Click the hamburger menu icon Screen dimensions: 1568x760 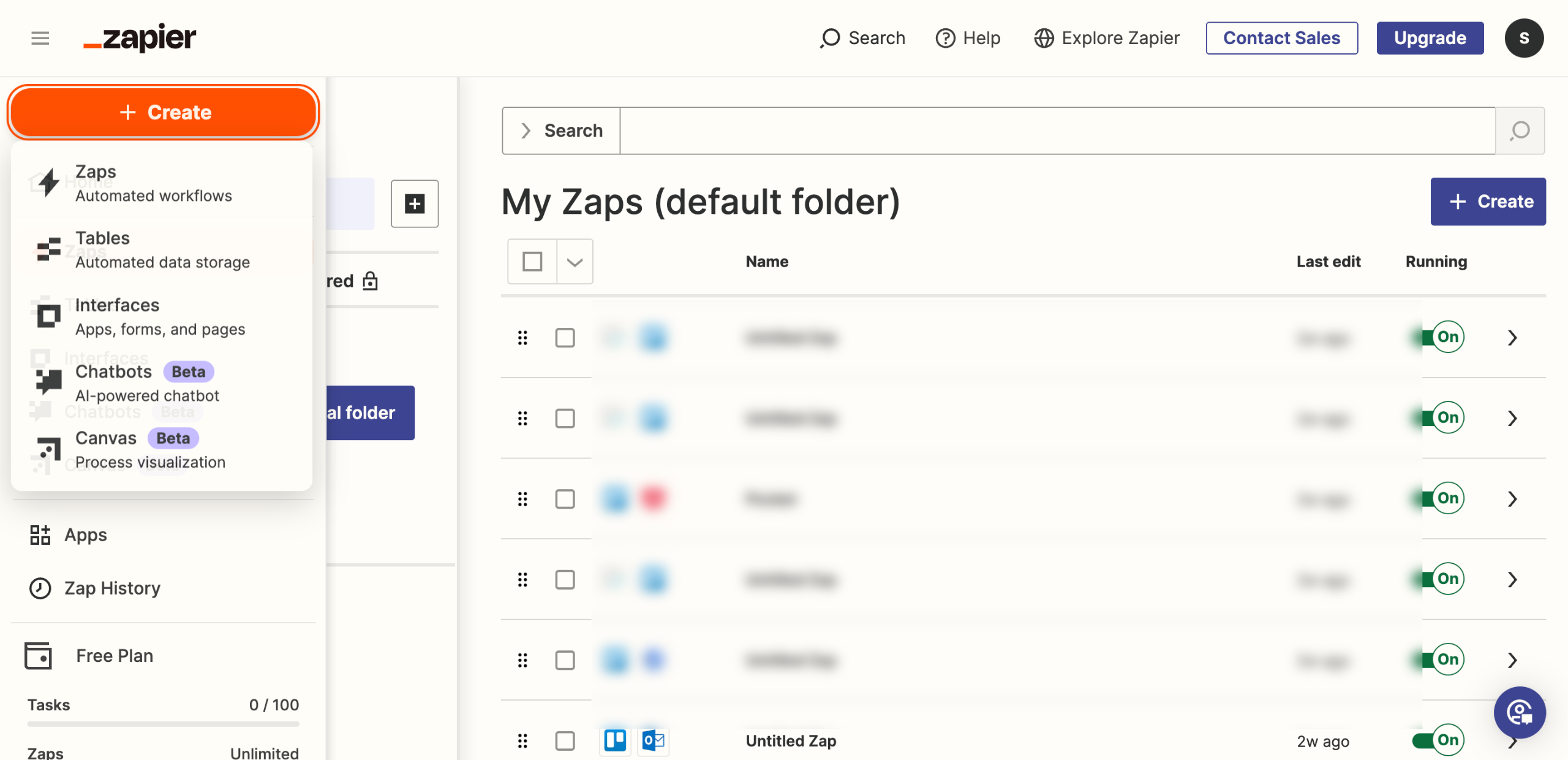[x=40, y=38]
